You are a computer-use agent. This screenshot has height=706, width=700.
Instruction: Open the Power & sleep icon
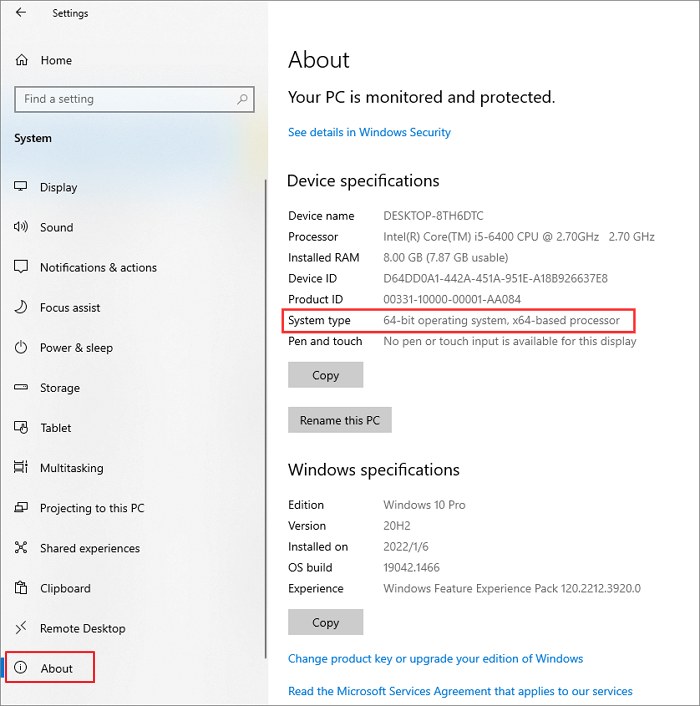(21, 348)
